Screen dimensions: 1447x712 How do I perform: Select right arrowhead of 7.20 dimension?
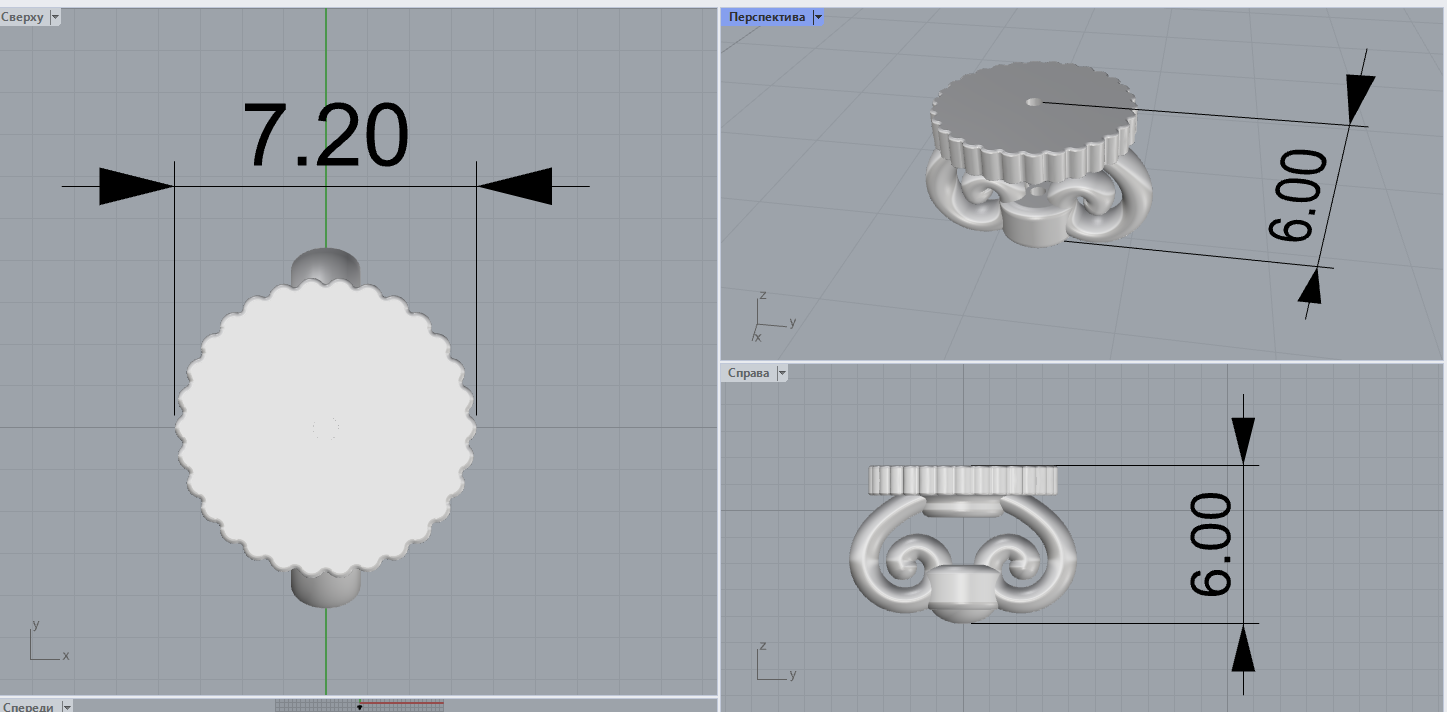pos(514,186)
